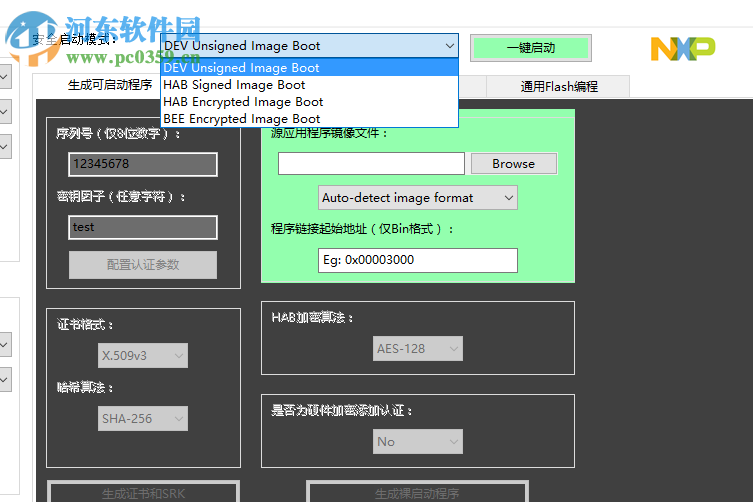This screenshot has height=502, width=753.
Task: Open Auto-detect image format dropdown
Action: tap(418, 198)
